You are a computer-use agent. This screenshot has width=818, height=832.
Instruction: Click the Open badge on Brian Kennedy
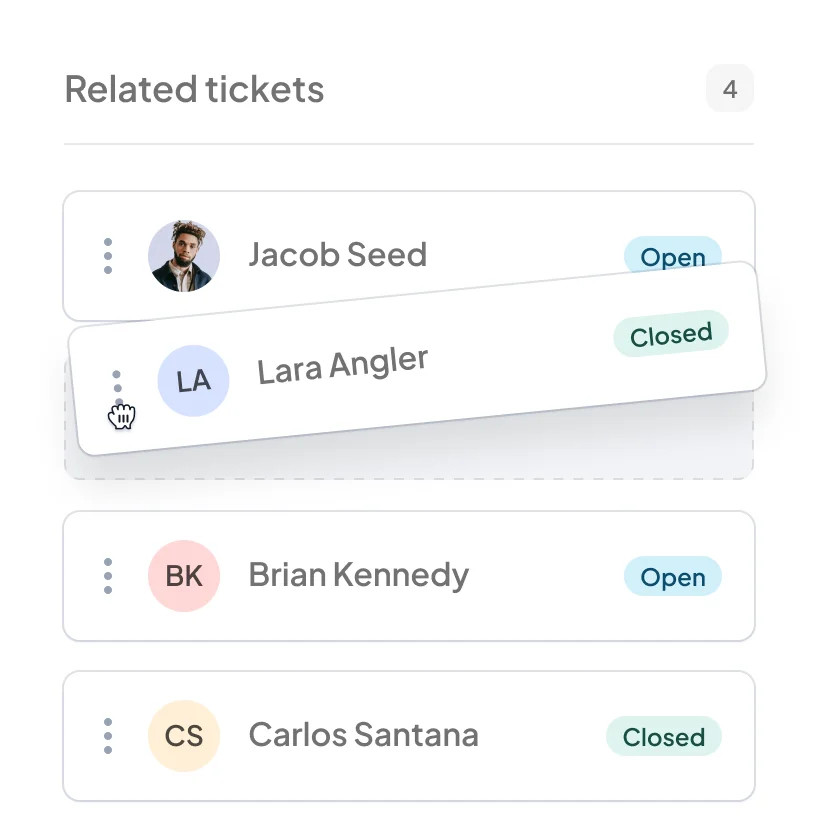(x=672, y=577)
